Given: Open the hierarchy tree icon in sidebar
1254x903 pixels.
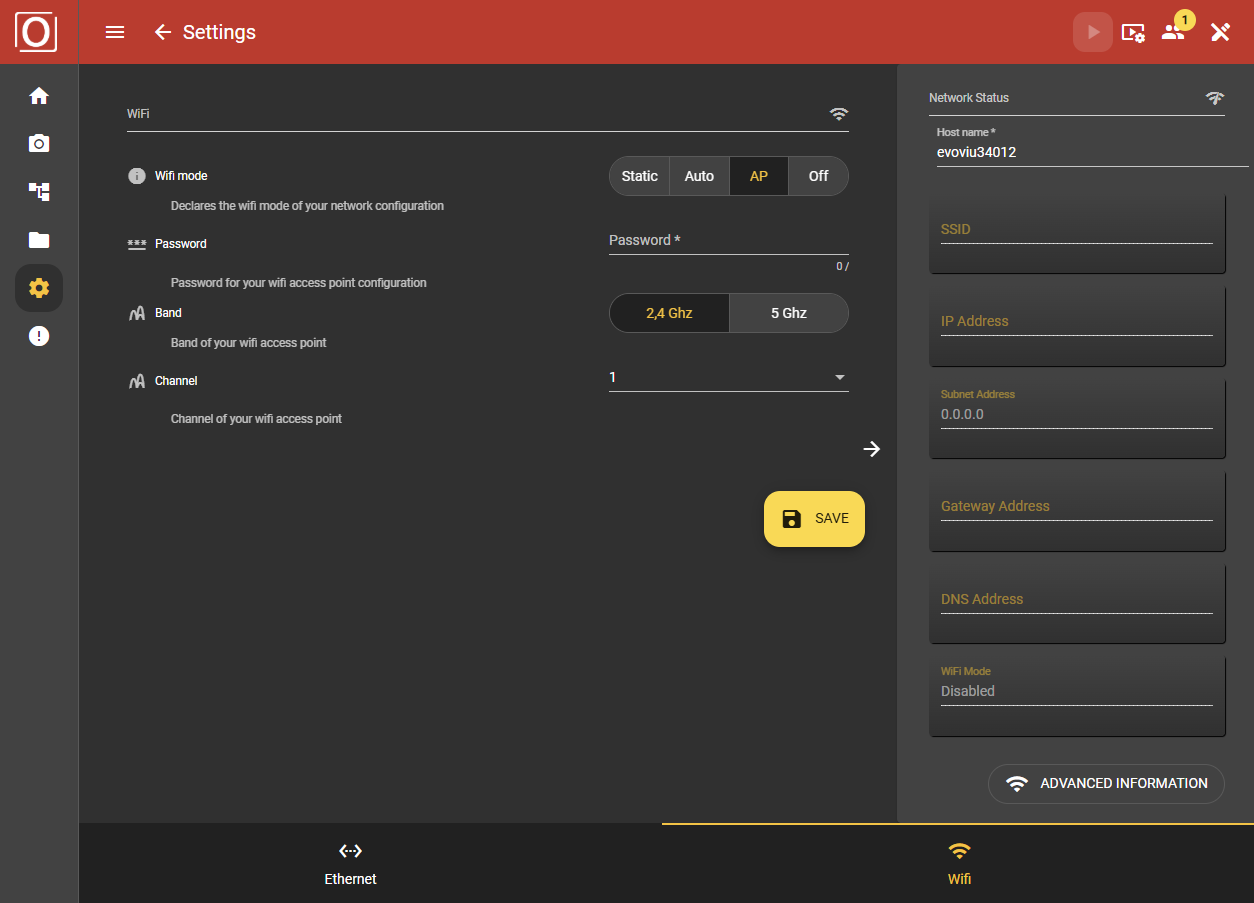Looking at the screenshot, I should tap(39, 192).
